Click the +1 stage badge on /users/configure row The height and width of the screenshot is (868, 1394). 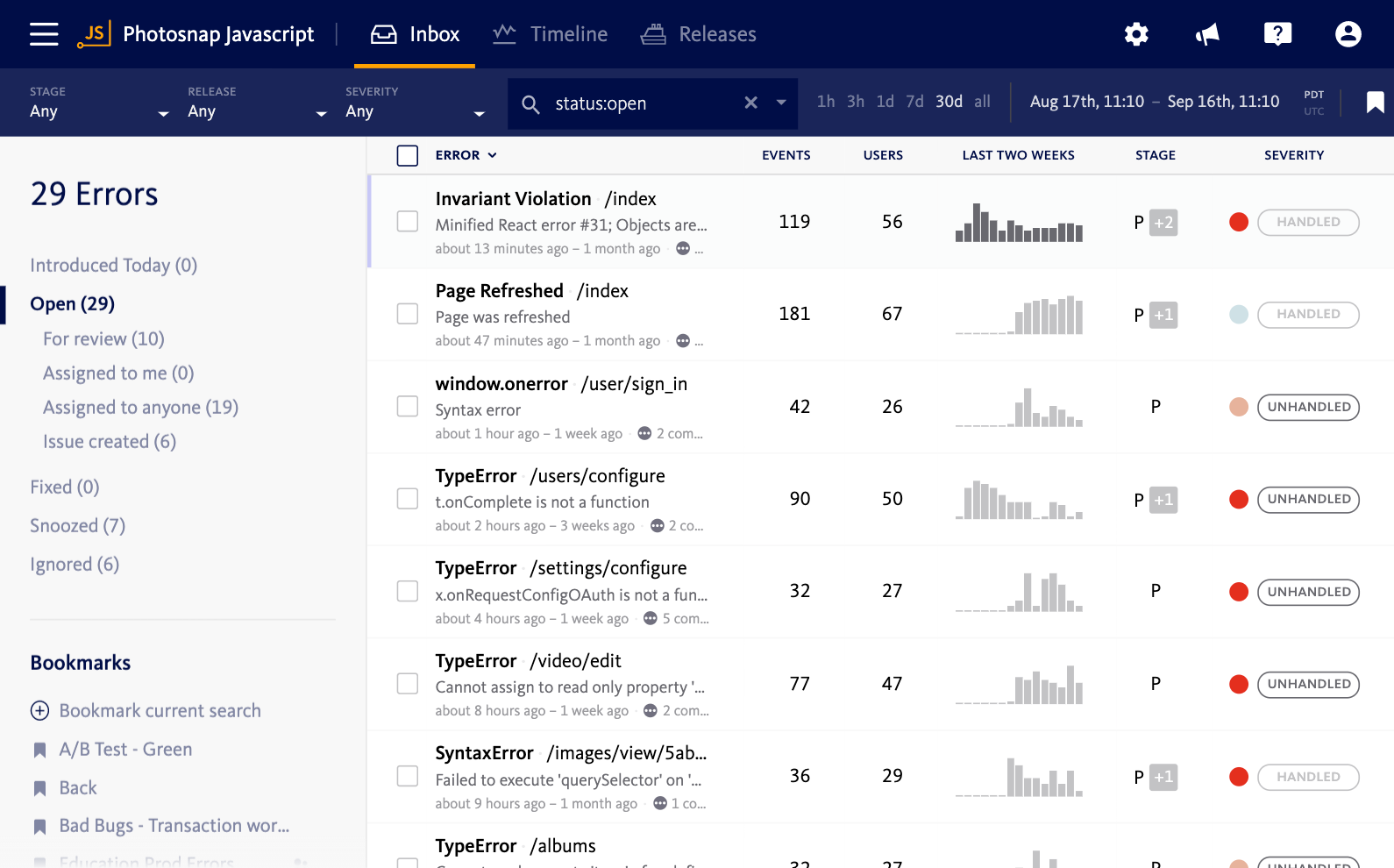coord(1163,500)
